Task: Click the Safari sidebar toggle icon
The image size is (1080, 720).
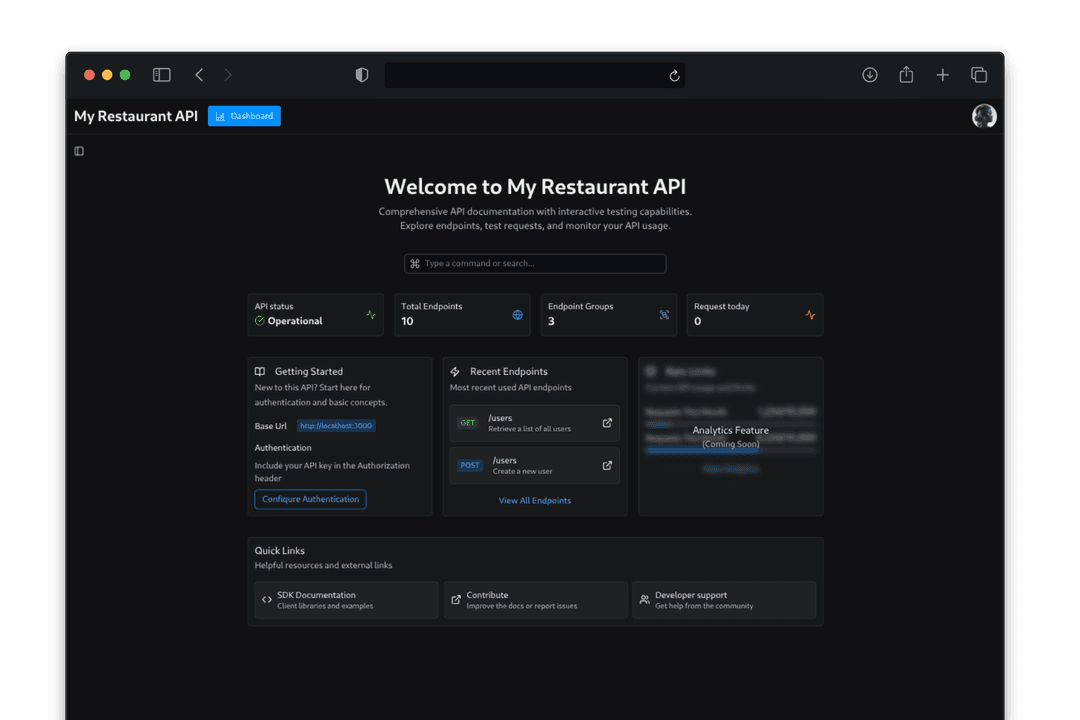Action: 161,74
